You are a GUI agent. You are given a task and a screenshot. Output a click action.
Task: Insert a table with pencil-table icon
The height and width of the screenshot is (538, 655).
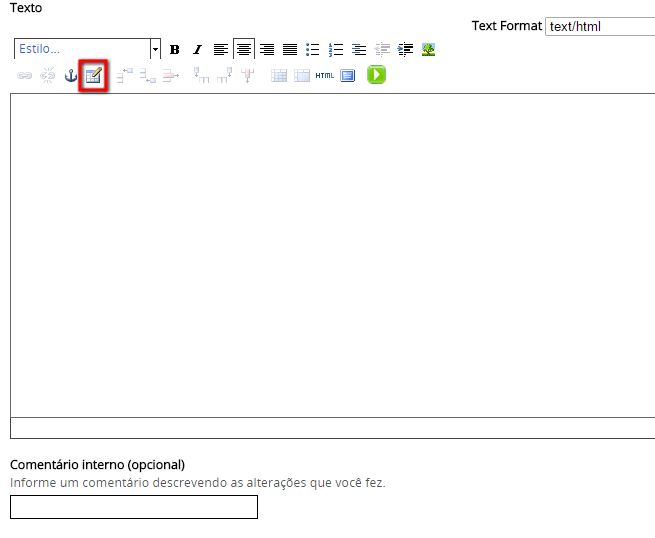pos(94,76)
